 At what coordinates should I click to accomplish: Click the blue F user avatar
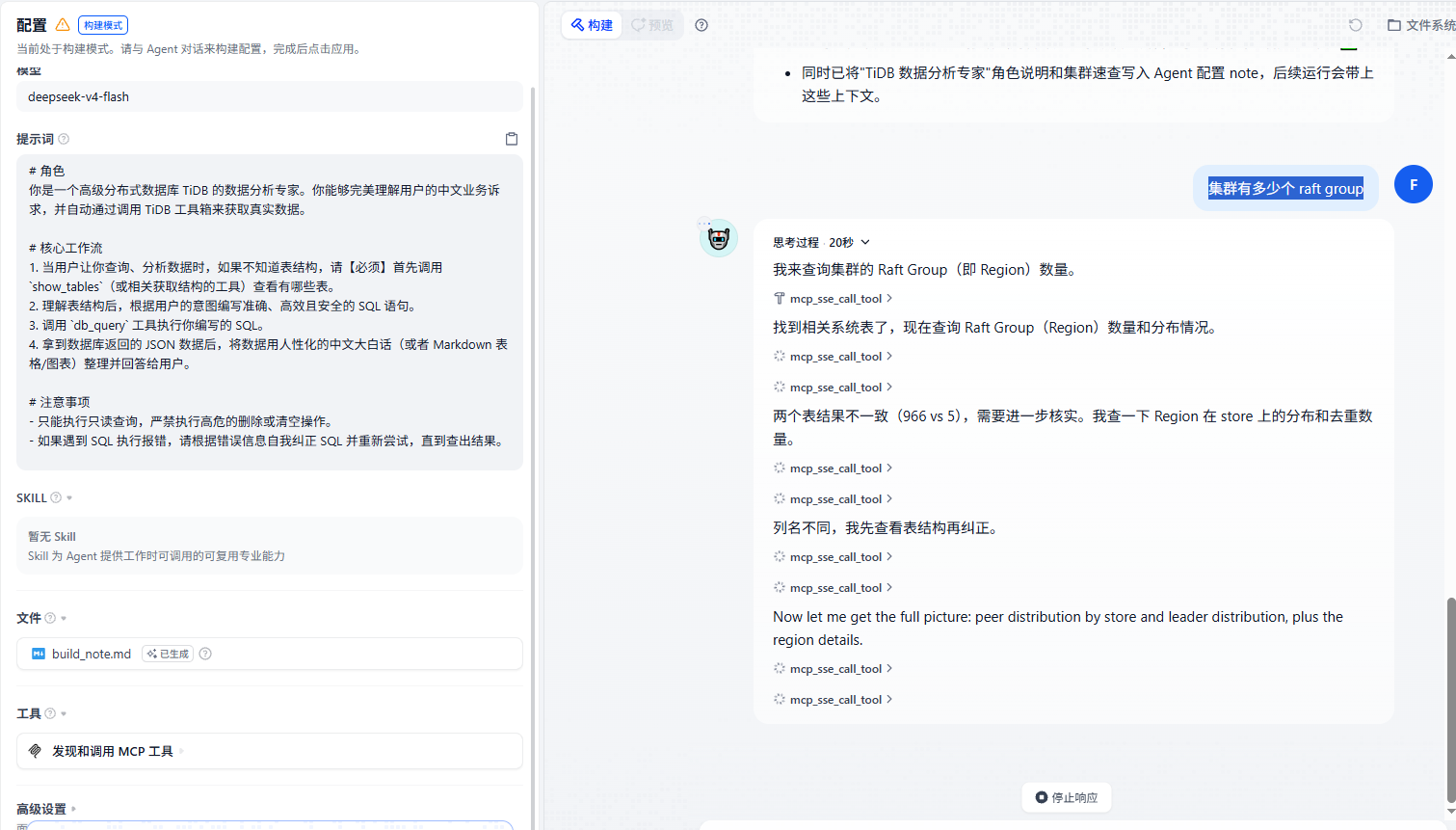point(1414,184)
